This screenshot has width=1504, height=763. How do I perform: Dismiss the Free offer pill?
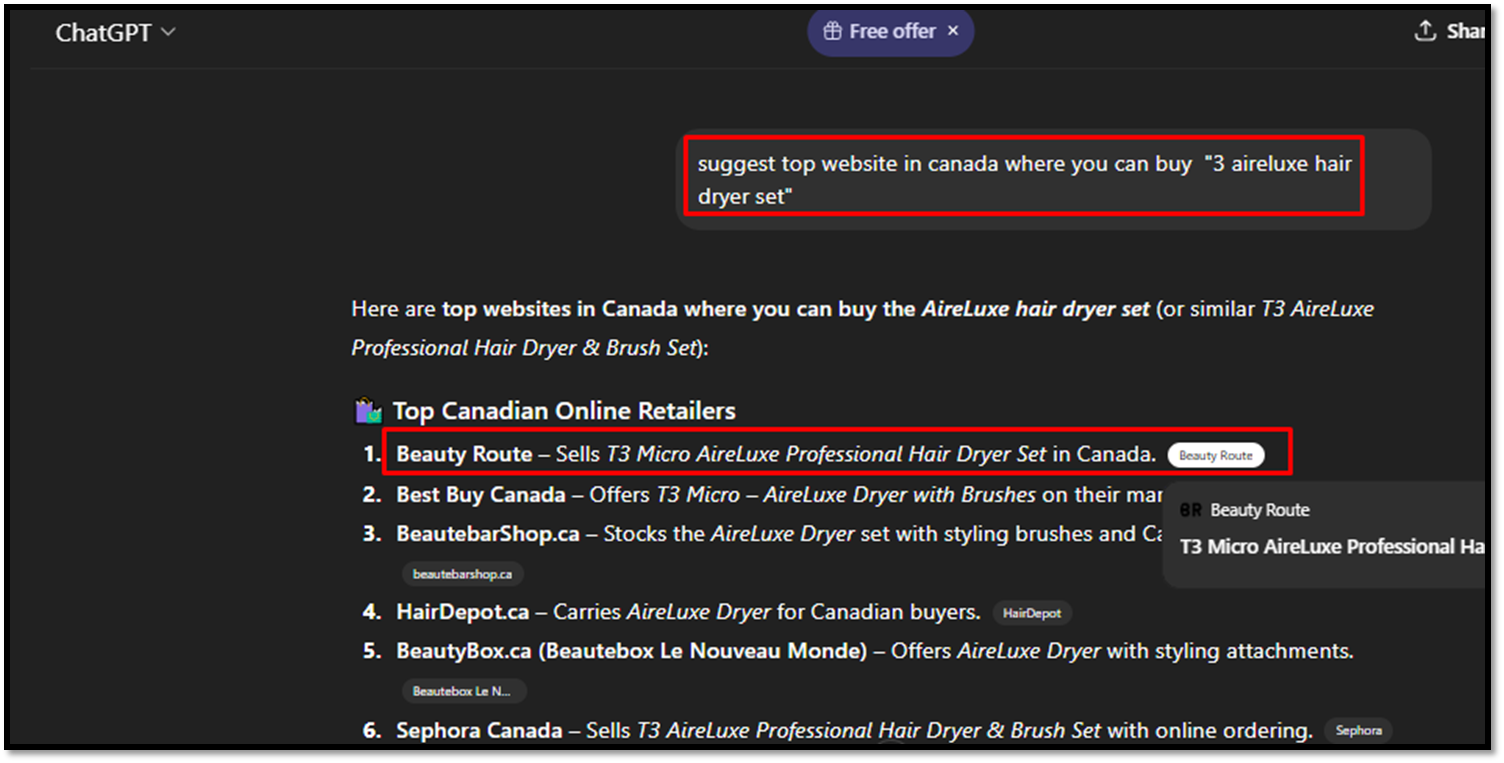953,31
